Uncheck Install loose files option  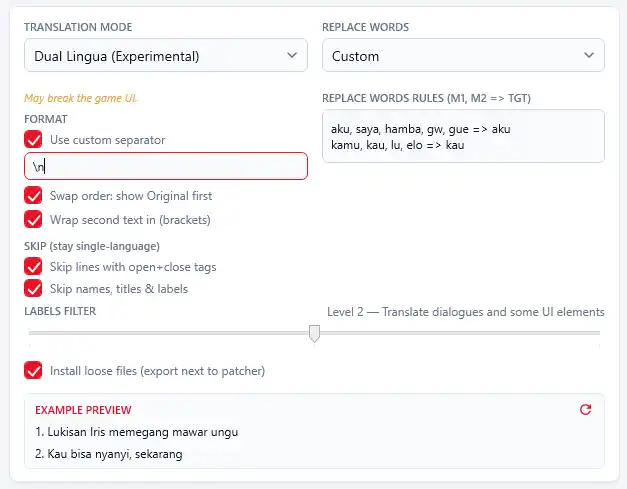pos(33,370)
